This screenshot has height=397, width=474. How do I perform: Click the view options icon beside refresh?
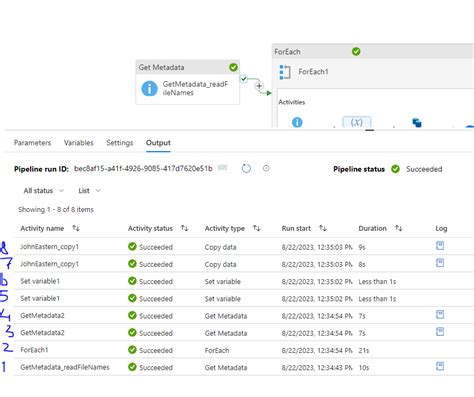click(x=266, y=168)
